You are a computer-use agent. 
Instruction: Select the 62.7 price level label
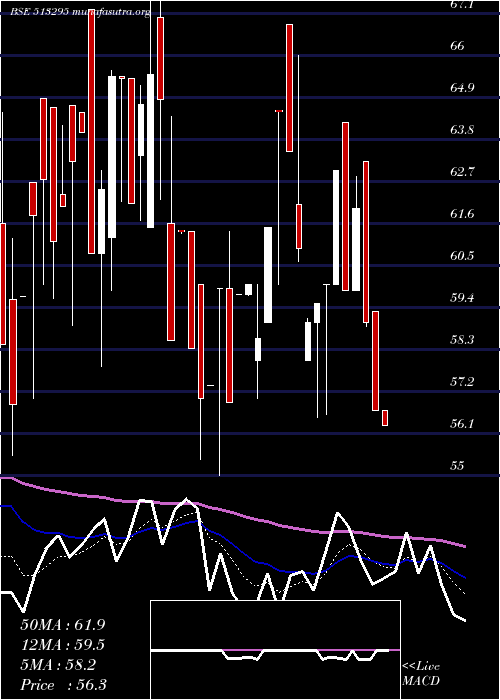click(x=462, y=171)
